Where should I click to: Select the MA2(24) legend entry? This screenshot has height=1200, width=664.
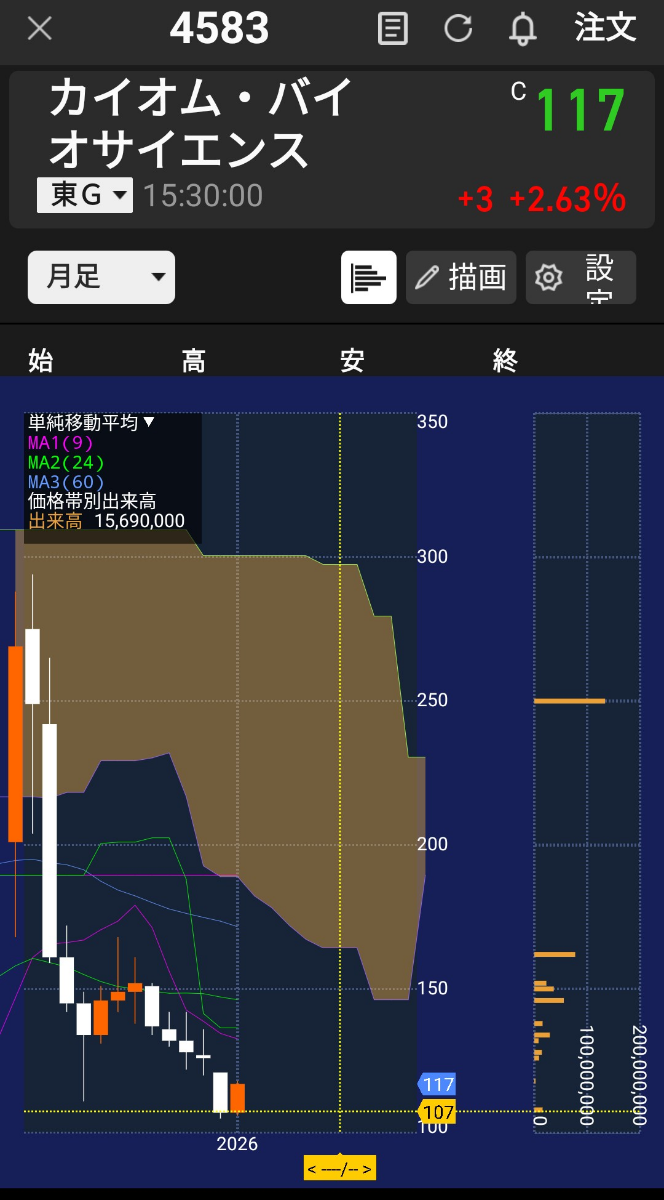click(x=66, y=462)
